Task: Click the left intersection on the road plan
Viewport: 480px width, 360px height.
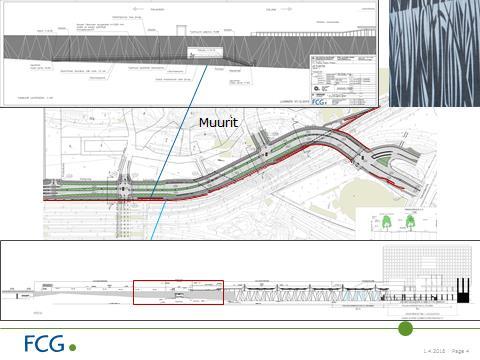Action: pyautogui.click(x=124, y=189)
